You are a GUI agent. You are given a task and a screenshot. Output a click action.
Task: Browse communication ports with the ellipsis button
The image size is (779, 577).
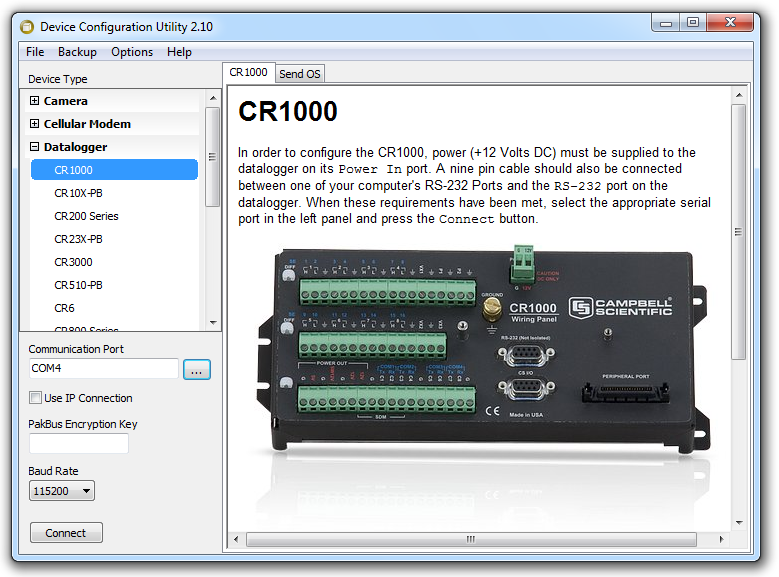coord(197,370)
